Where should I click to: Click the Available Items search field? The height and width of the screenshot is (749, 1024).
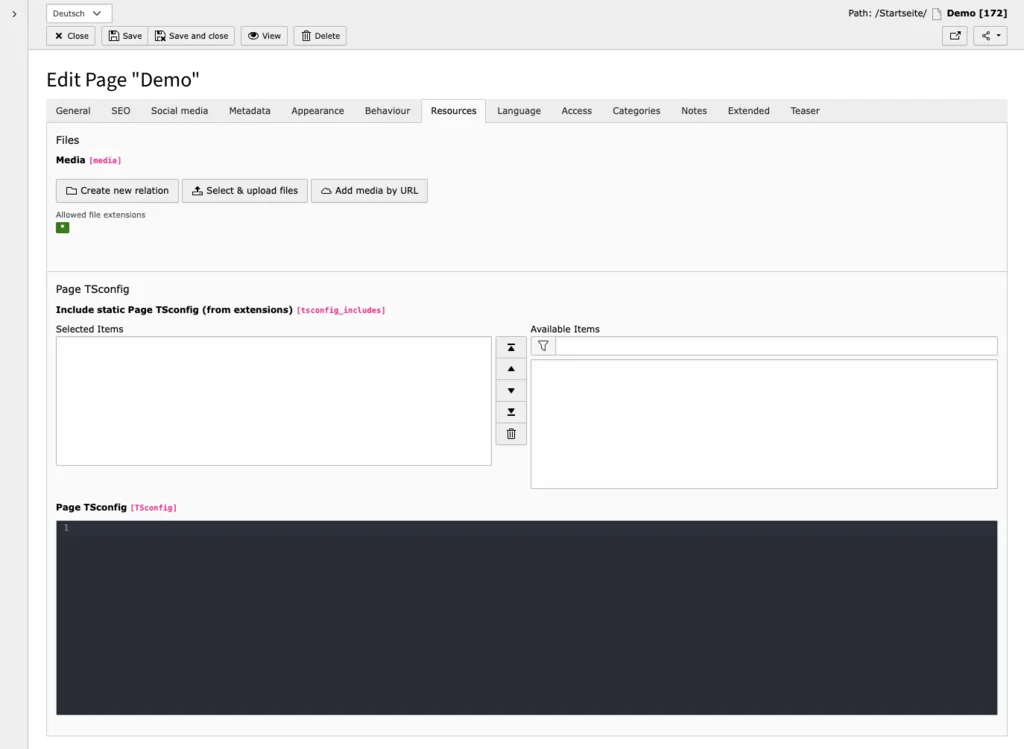coord(770,345)
